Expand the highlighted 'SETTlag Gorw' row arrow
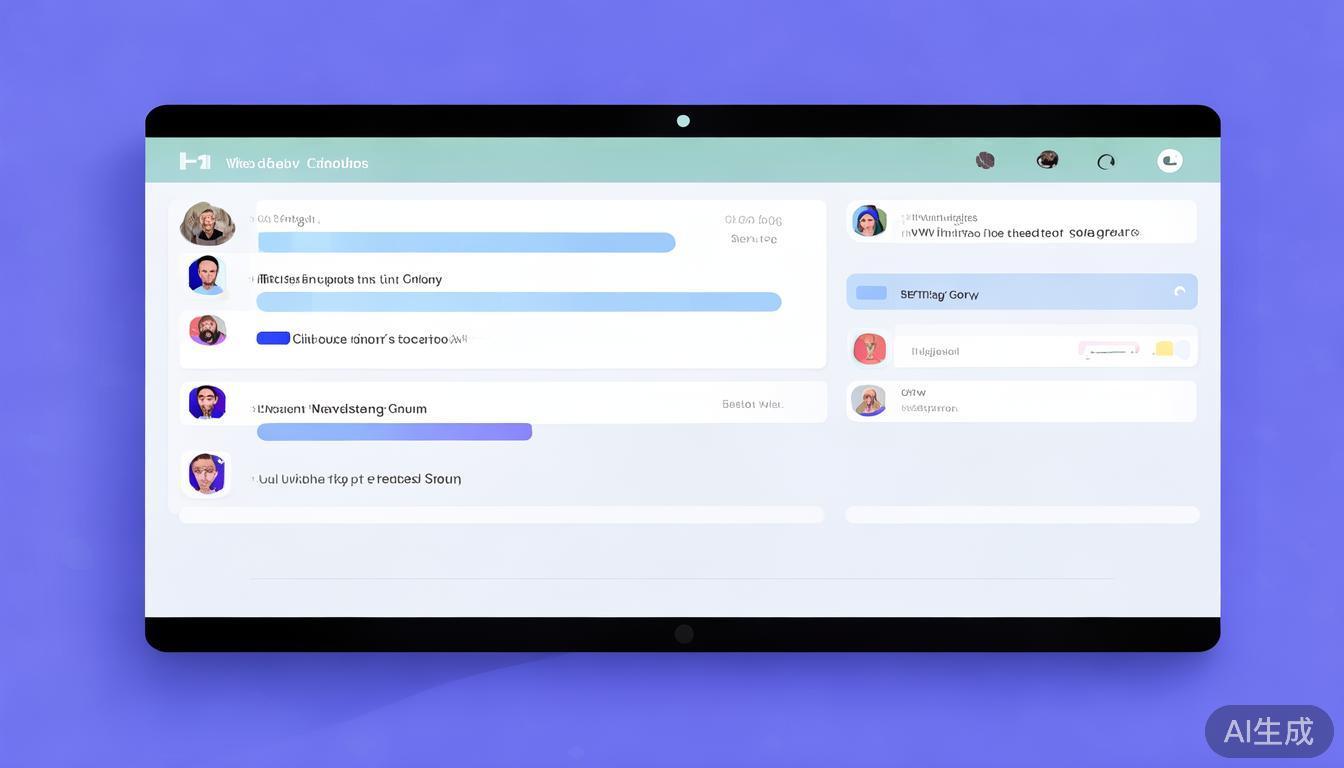This screenshot has height=768, width=1344. (1179, 292)
